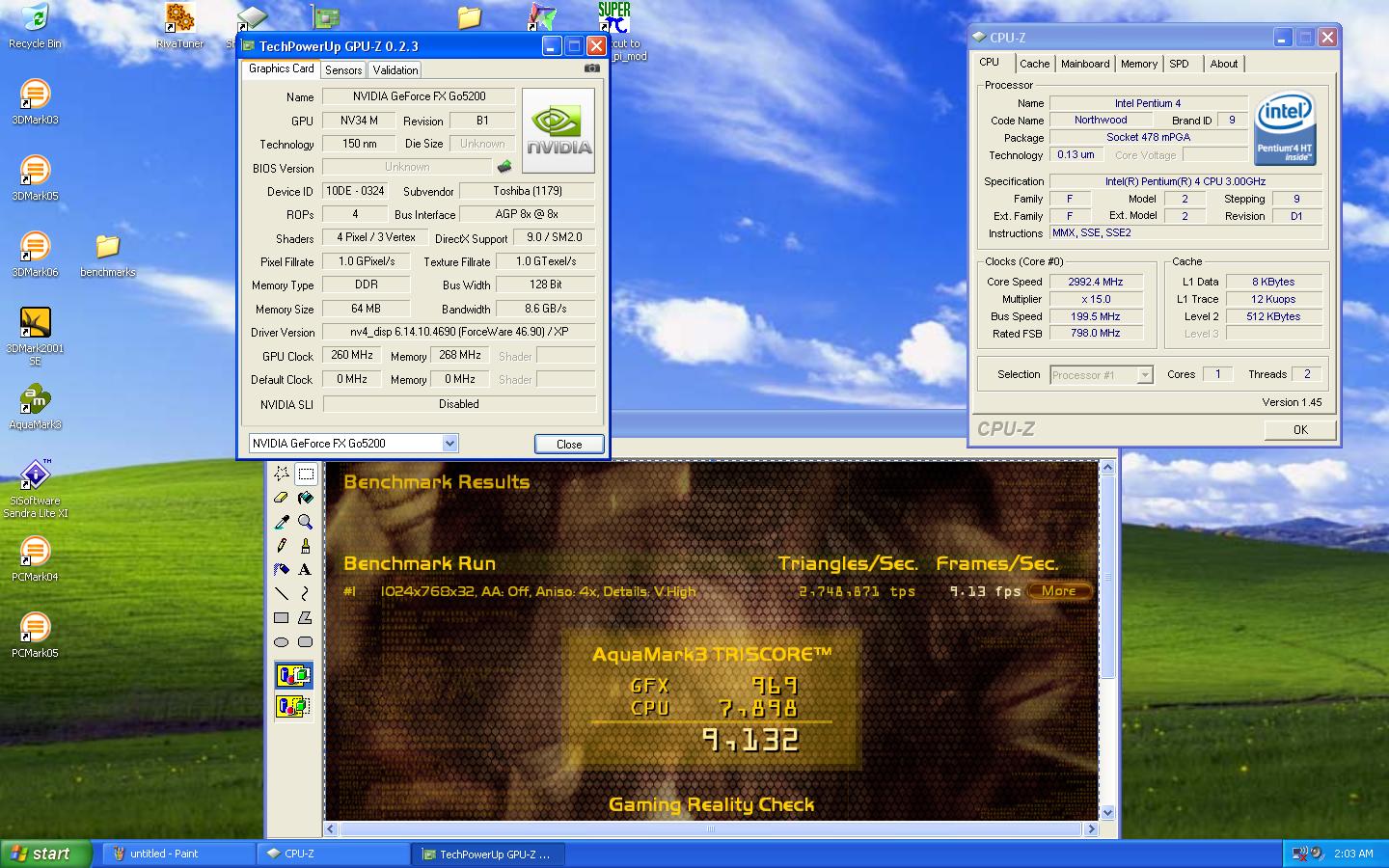Select the 3DMark2001 SE desktop icon
This screenshot has width=1389, height=868.
click(35, 336)
